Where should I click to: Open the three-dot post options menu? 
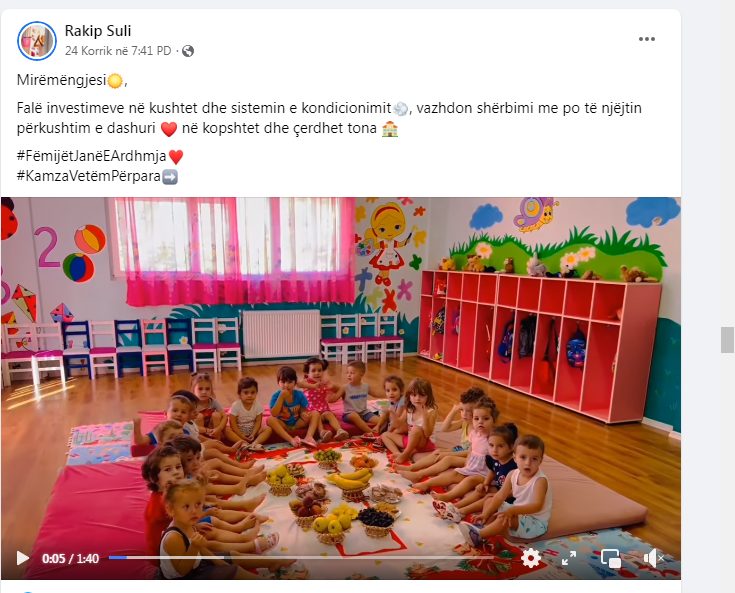point(646,39)
